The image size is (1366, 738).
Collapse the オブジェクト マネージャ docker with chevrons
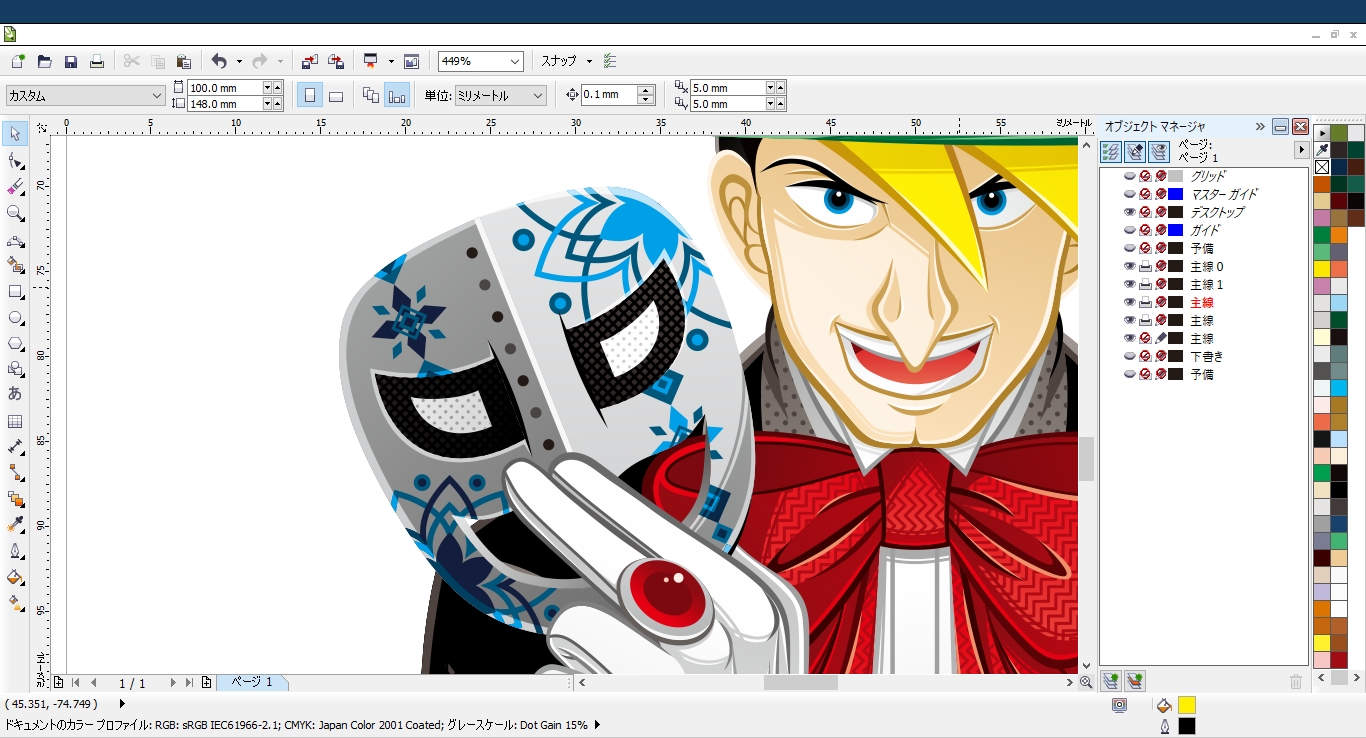point(1260,127)
